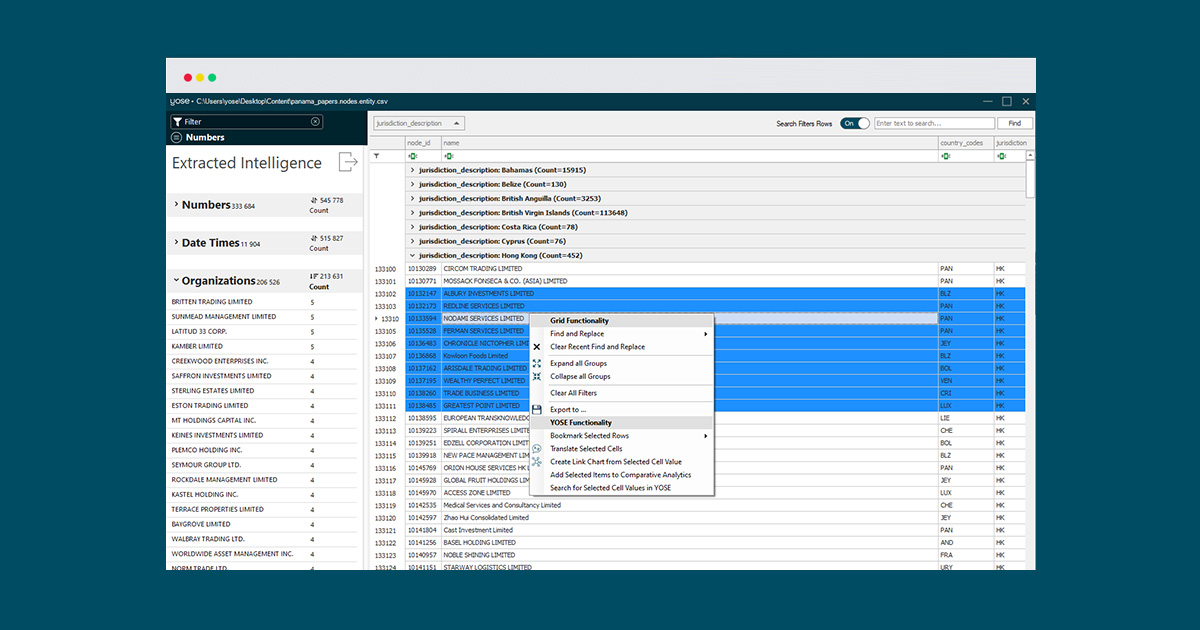Collapse the Organizations section
This screenshot has width=1200, height=630.
[177, 281]
